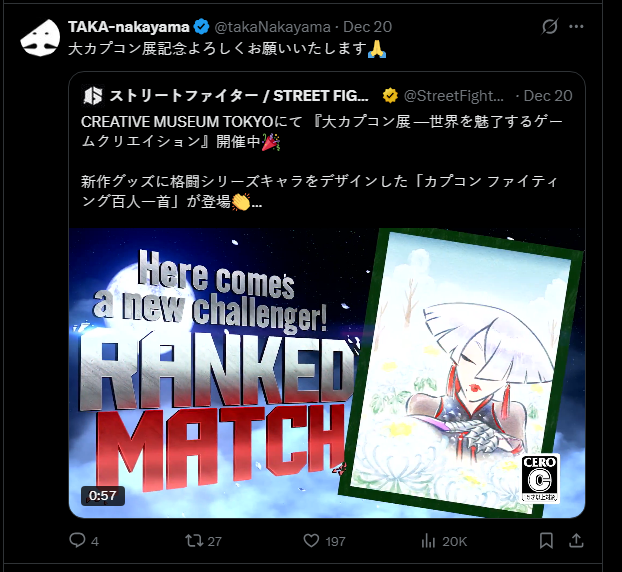Repost the tweet using the retweet icon
This screenshot has width=622, height=572.
(194, 540)
